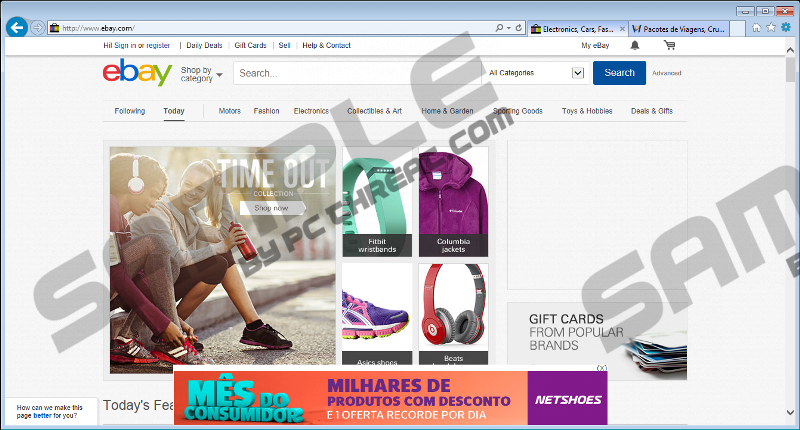Open eBay notifications bell
This screenshot has width=800, height=430.
[634, 45]
